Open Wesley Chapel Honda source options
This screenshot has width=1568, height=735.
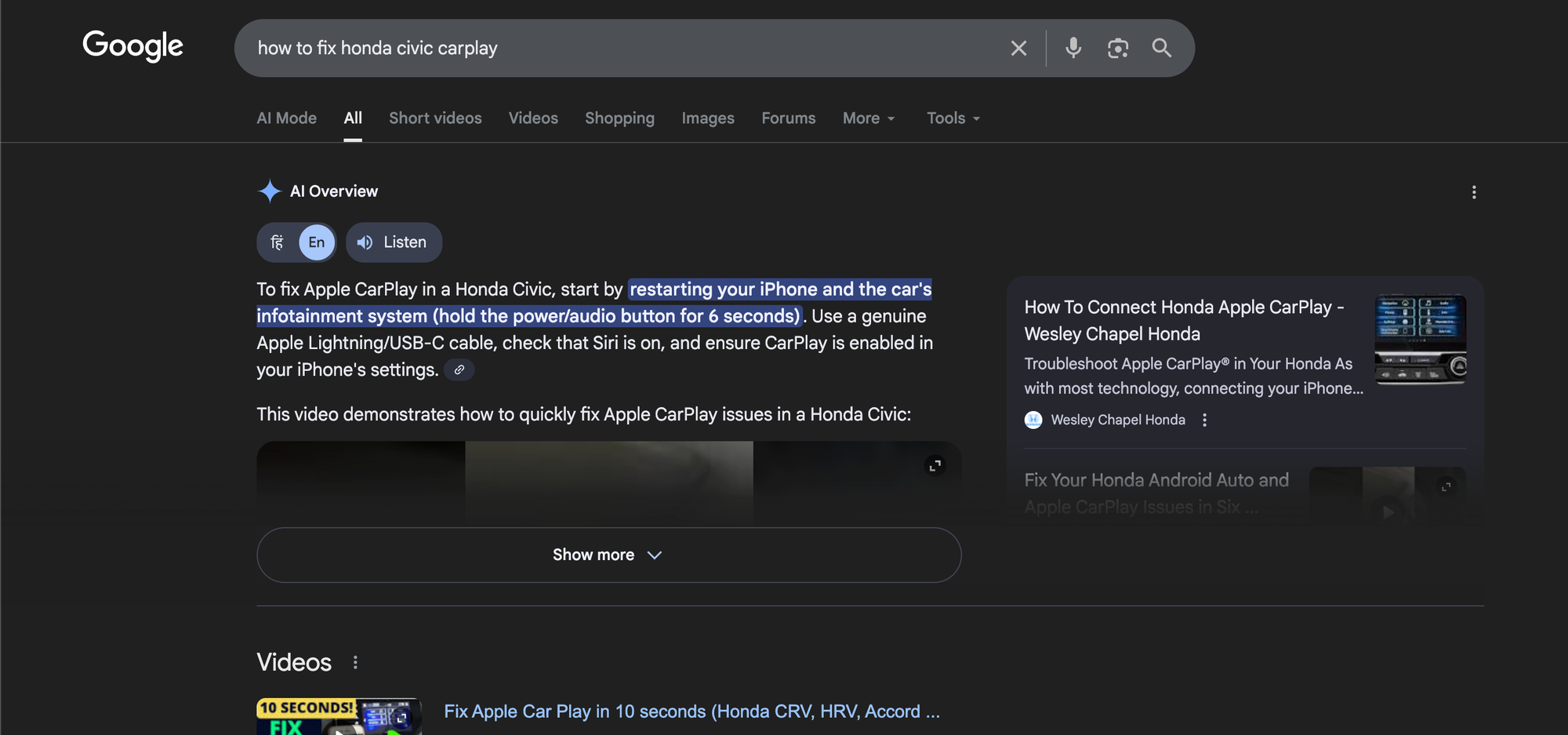pos(1204,420)
